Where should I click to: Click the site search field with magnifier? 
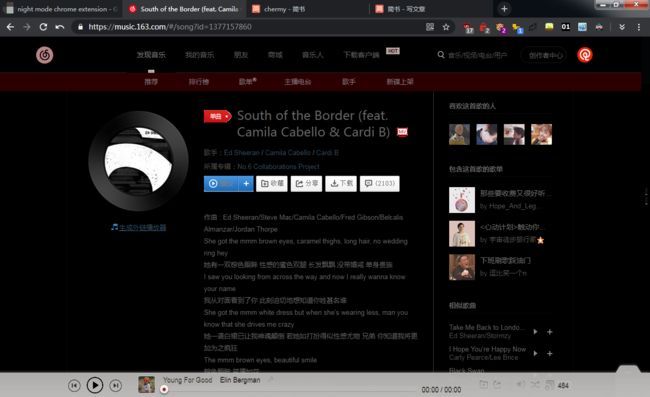pyautogui.click(x=473, y=55)
